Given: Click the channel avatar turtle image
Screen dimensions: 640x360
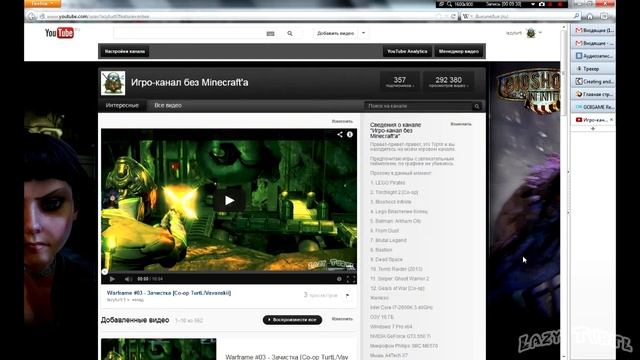Looking at the screenshot, I should (113, 83).
